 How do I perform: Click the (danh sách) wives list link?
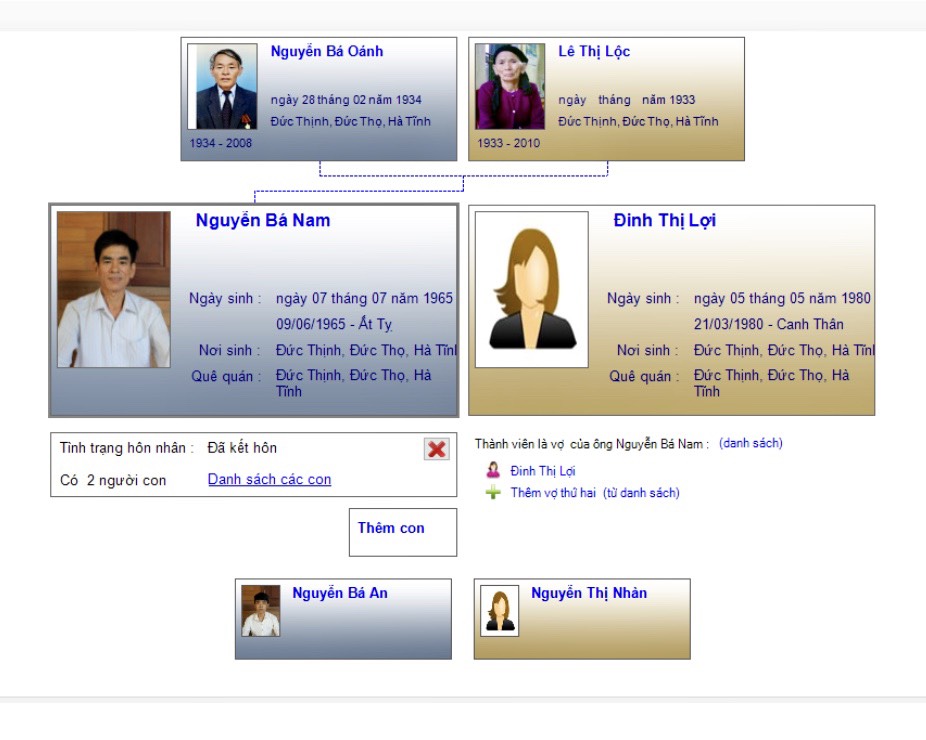pyautogui.click(x=751, y=444)
